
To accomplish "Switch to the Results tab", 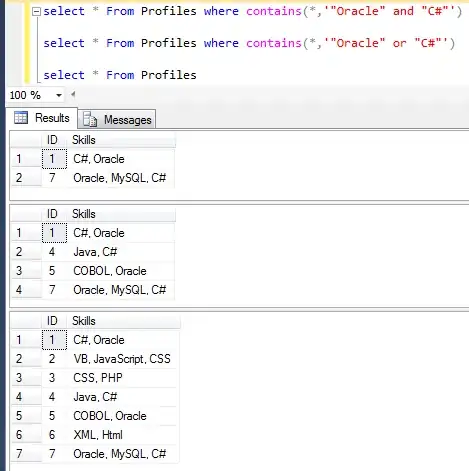I will click(43, 118).
